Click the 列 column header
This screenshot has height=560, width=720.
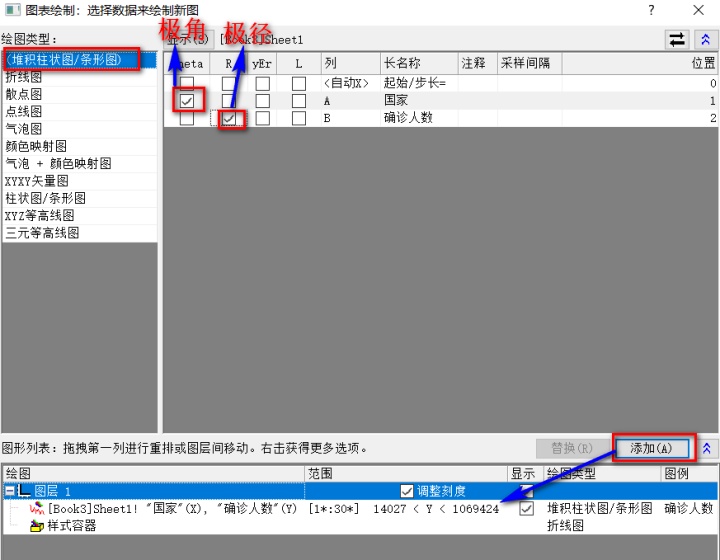pyautogui.click(x=351, y=63)
